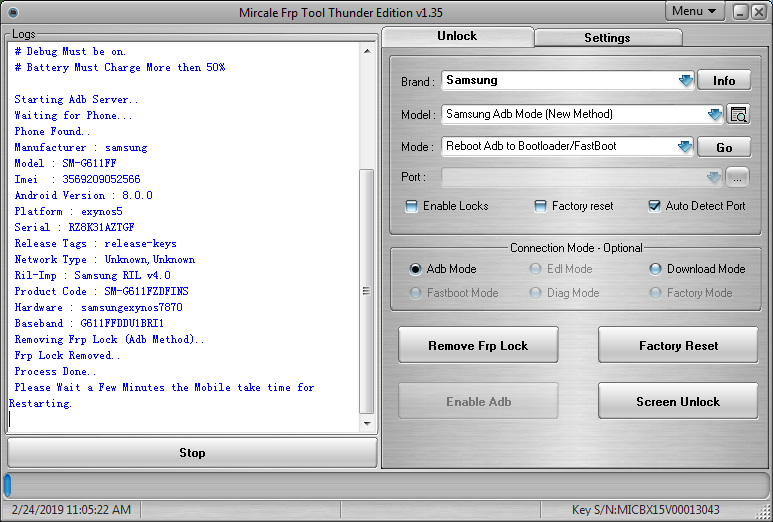773x522 pixels.
Task: Click the Screen Unlock button
Action: tap(678, 401)
